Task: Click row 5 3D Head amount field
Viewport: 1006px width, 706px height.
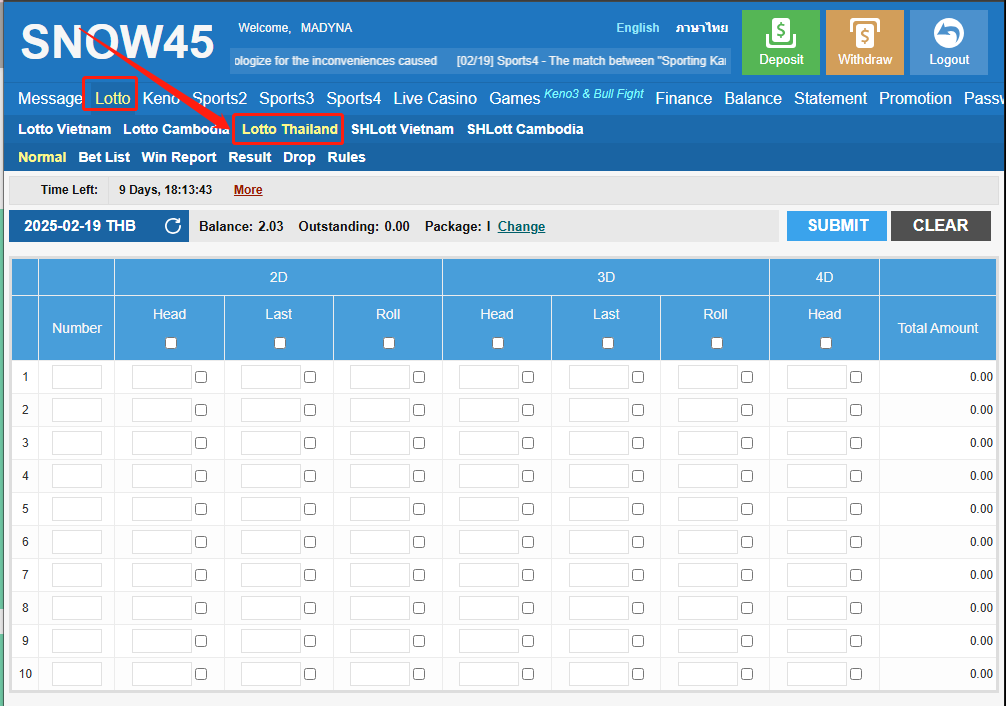Action: [x=488, y=509]
